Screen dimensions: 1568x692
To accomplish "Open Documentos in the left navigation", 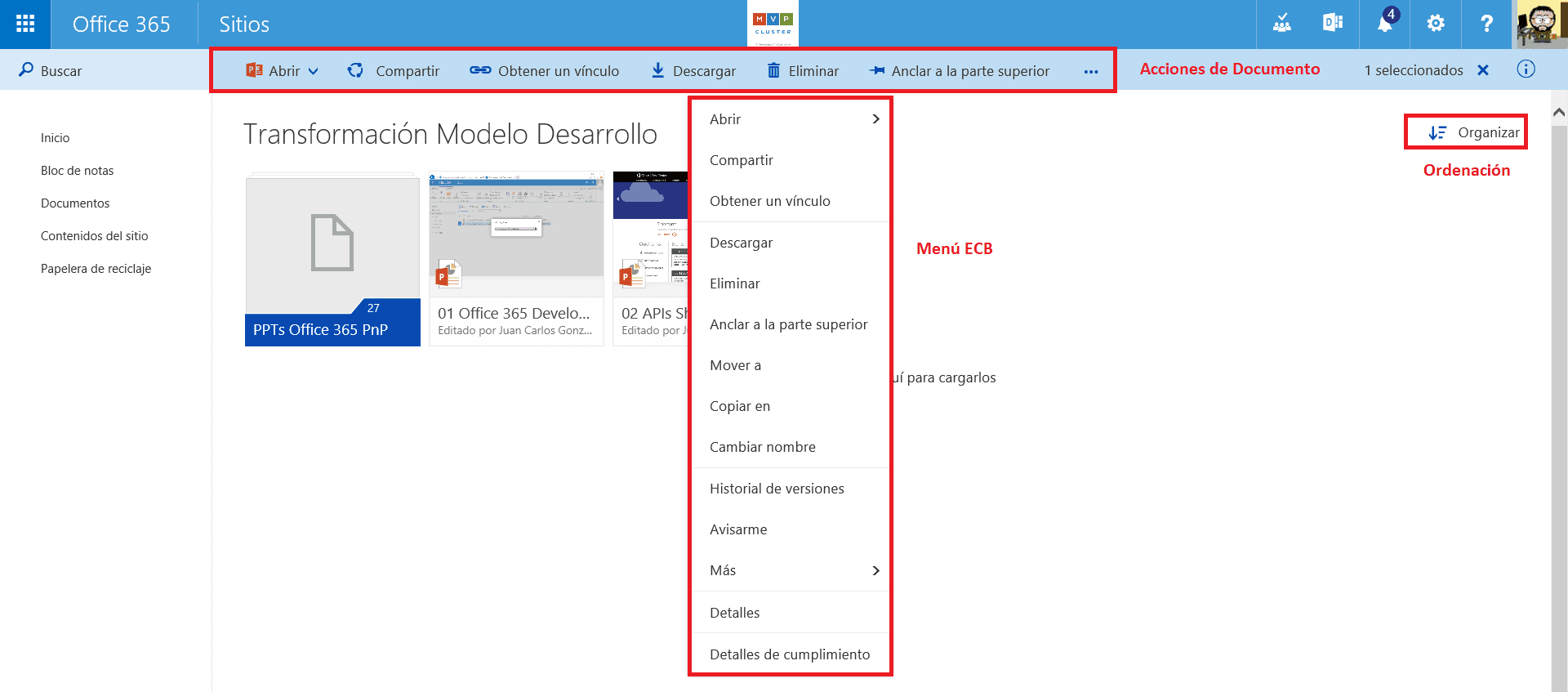I will (75, 203).
